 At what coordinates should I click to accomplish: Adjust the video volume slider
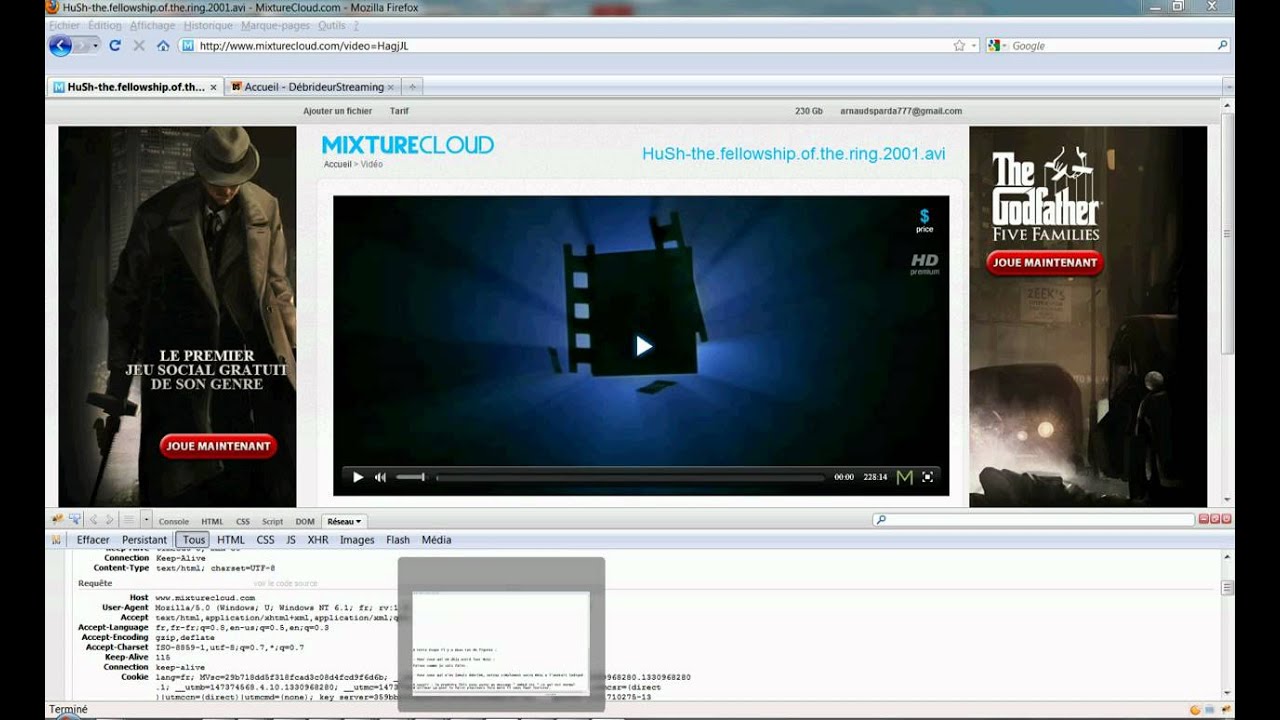(x=410, y=477)
